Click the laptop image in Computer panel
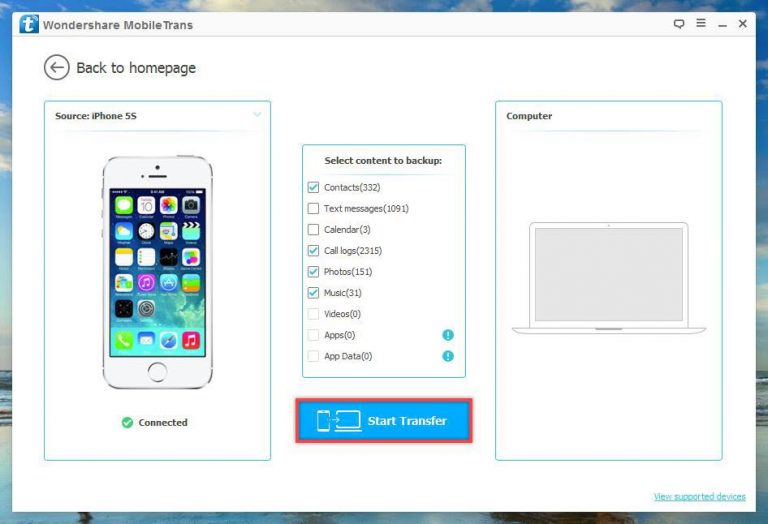The image size is (768, 524). pos(608,279)
